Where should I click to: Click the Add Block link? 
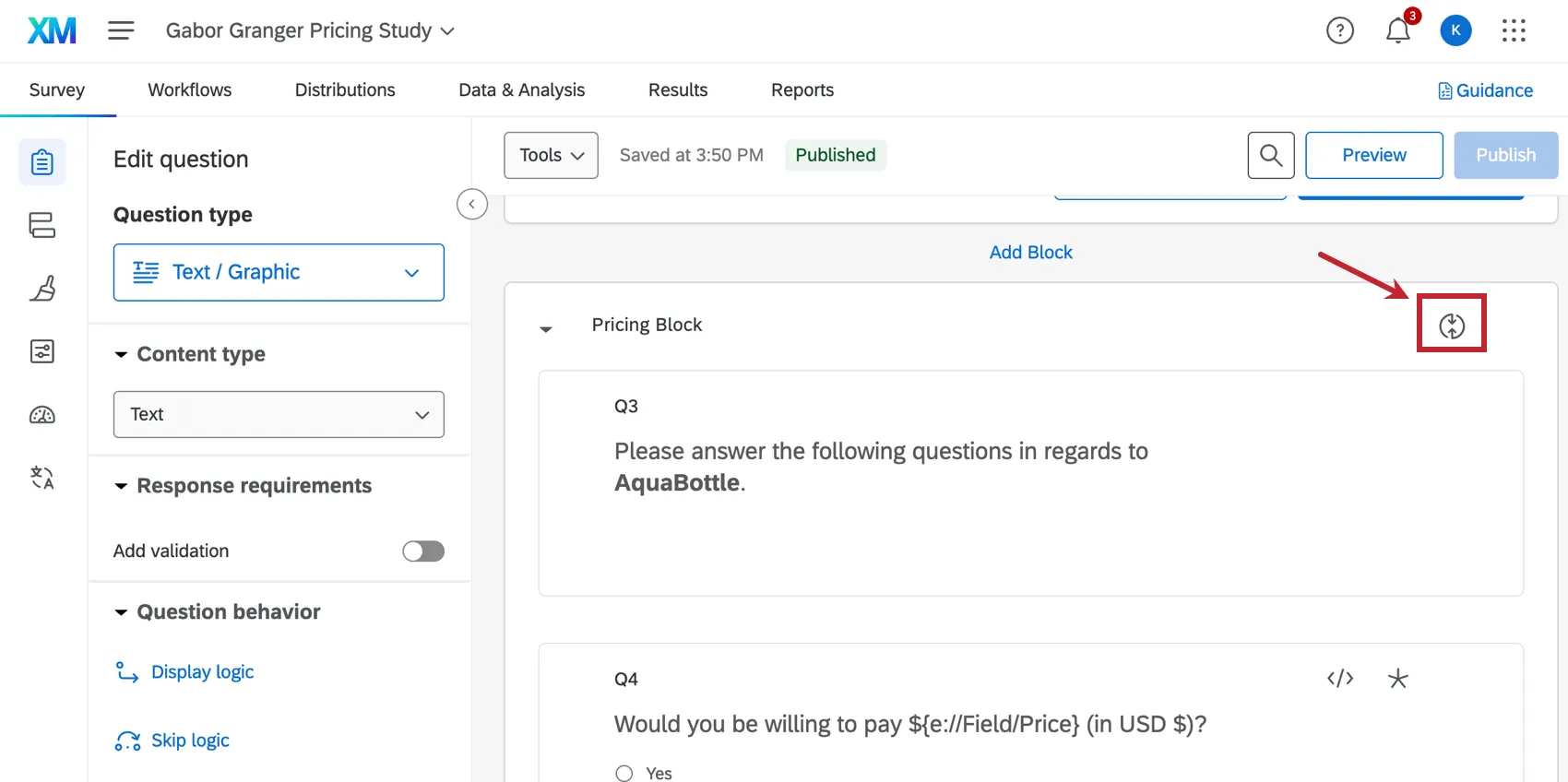tap(1030, 252)
